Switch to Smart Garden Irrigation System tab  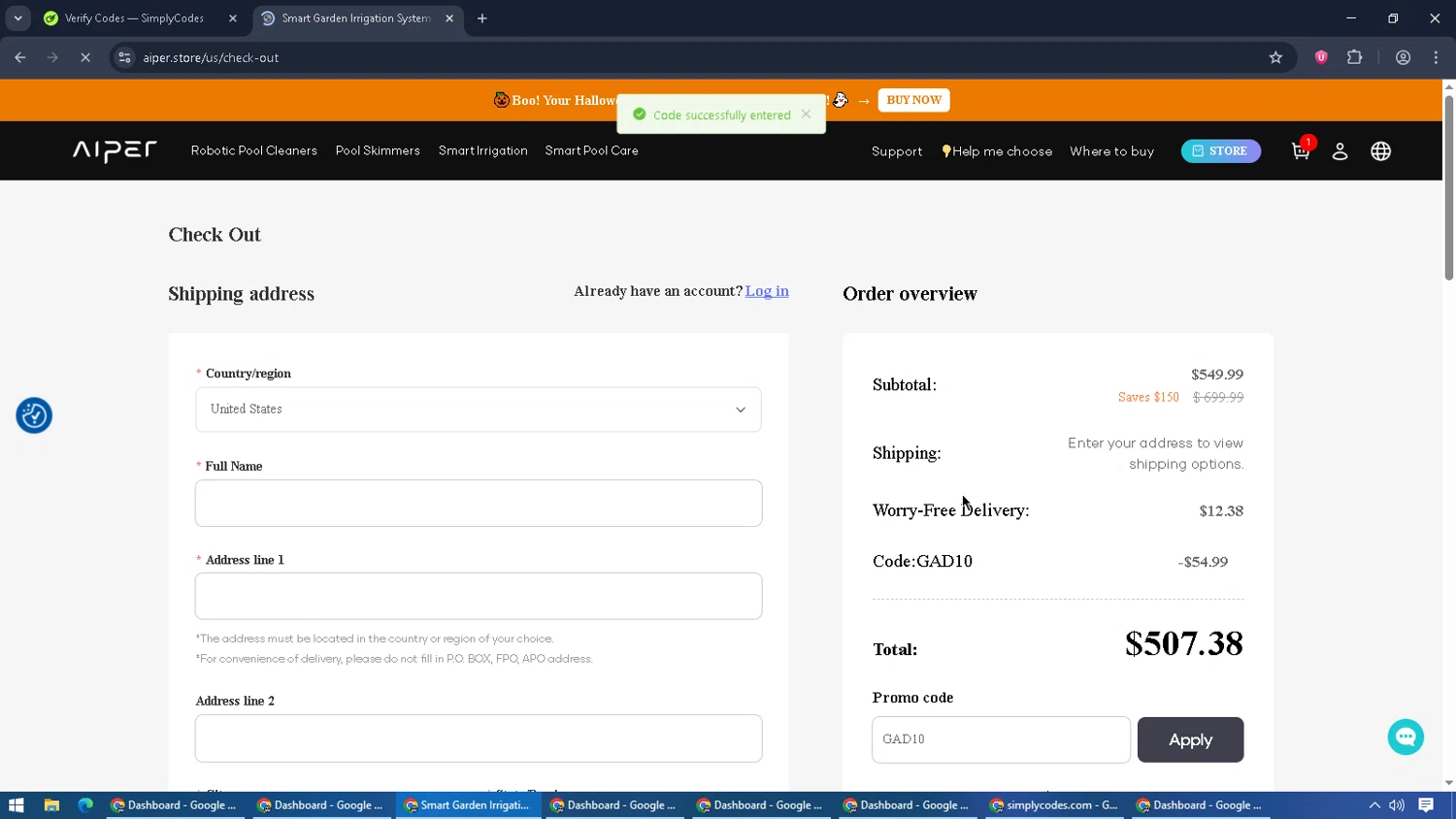[358, 18]
